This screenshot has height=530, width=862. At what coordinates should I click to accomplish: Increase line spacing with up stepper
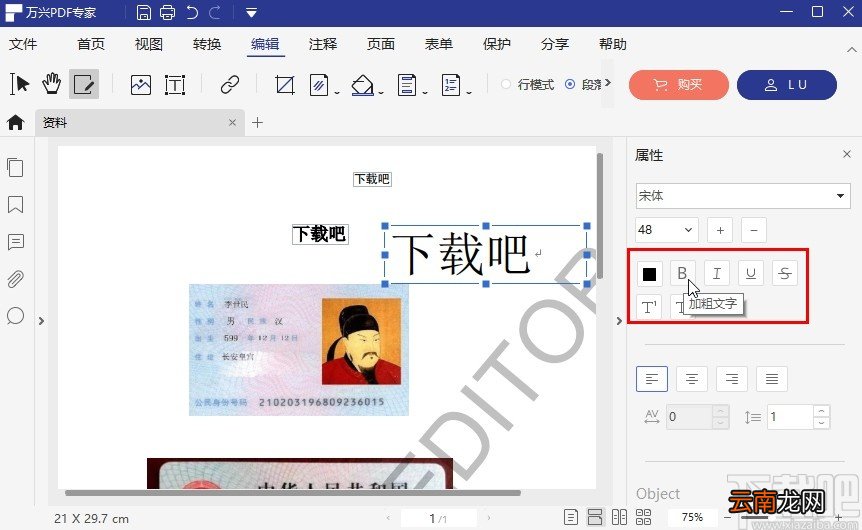(821, 411)
